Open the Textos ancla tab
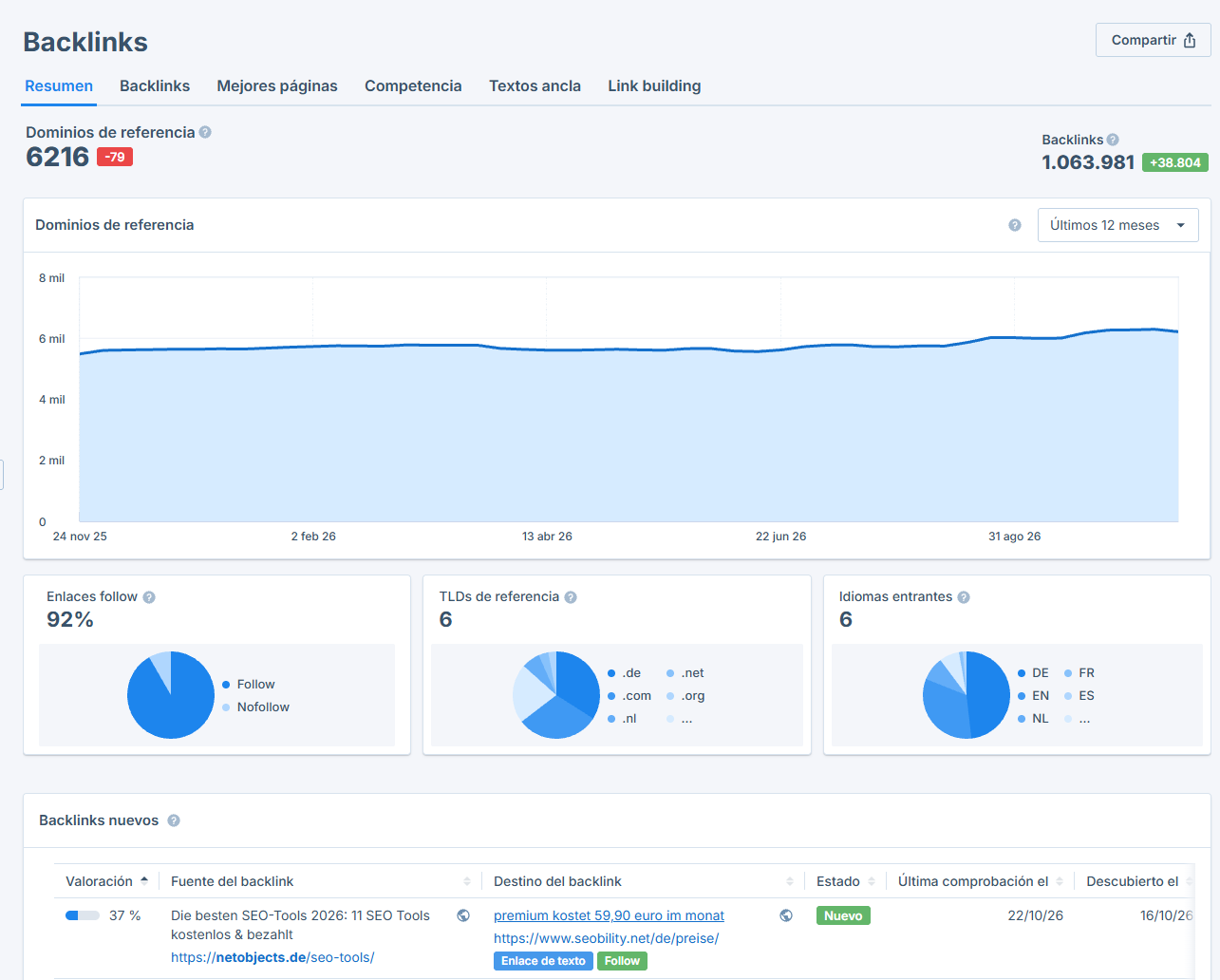This screenshot has height=980, width=1220. [535, 85]
